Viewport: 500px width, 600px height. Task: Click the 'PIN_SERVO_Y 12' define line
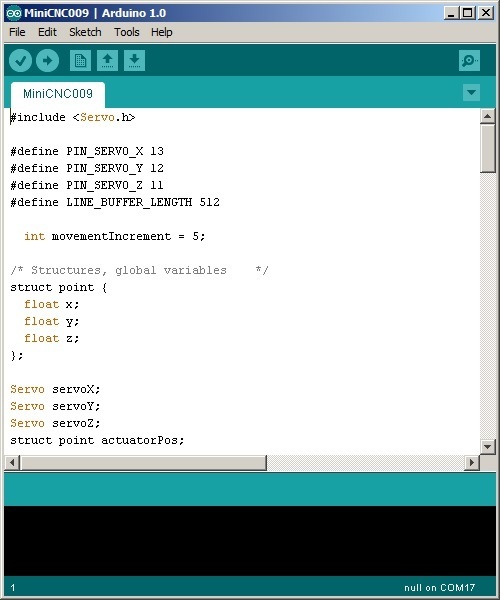click(x=87, y=168)
